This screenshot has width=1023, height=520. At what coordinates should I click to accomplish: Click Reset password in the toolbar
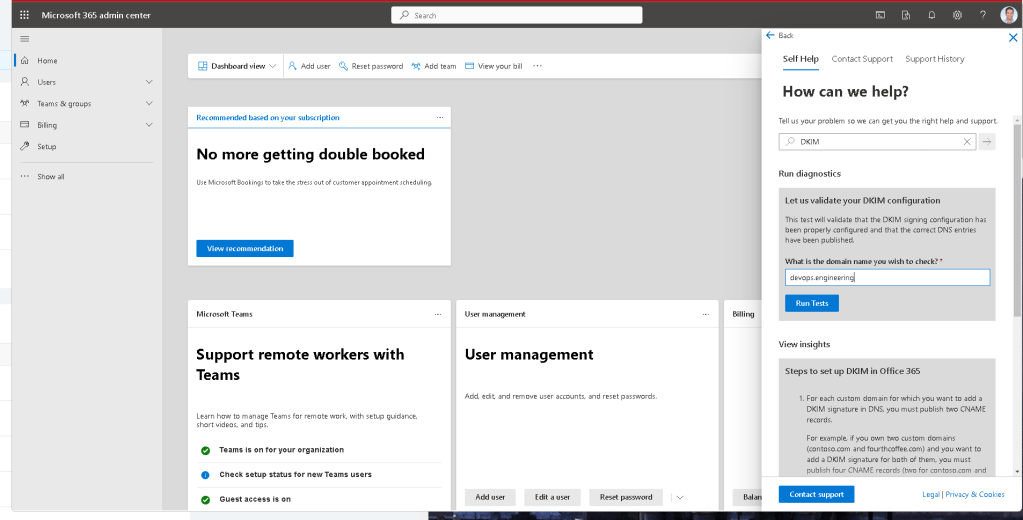pos(371,66)
